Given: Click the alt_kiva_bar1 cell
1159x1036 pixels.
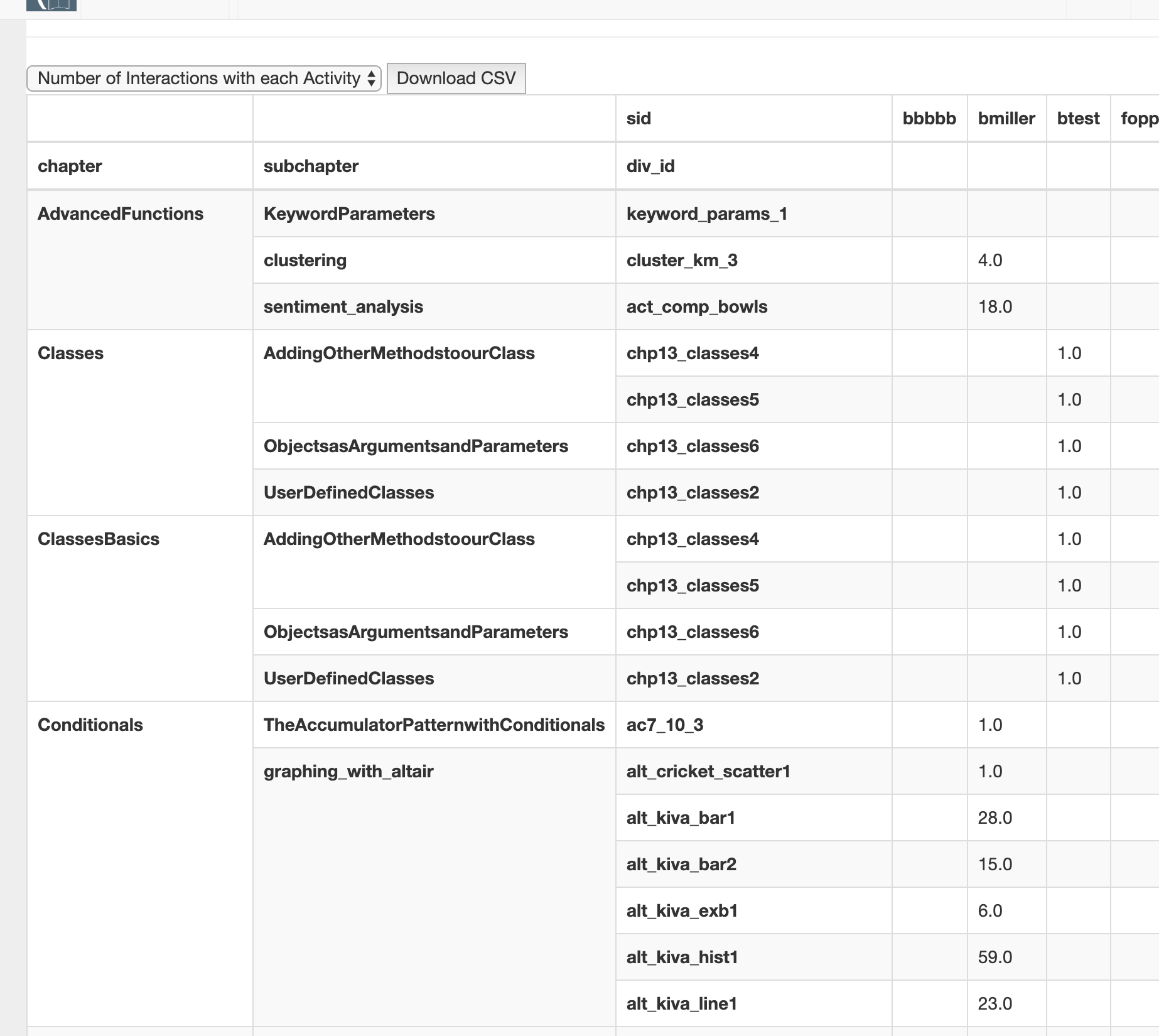Looking at the screenshot, I should [x=754, y=817].
